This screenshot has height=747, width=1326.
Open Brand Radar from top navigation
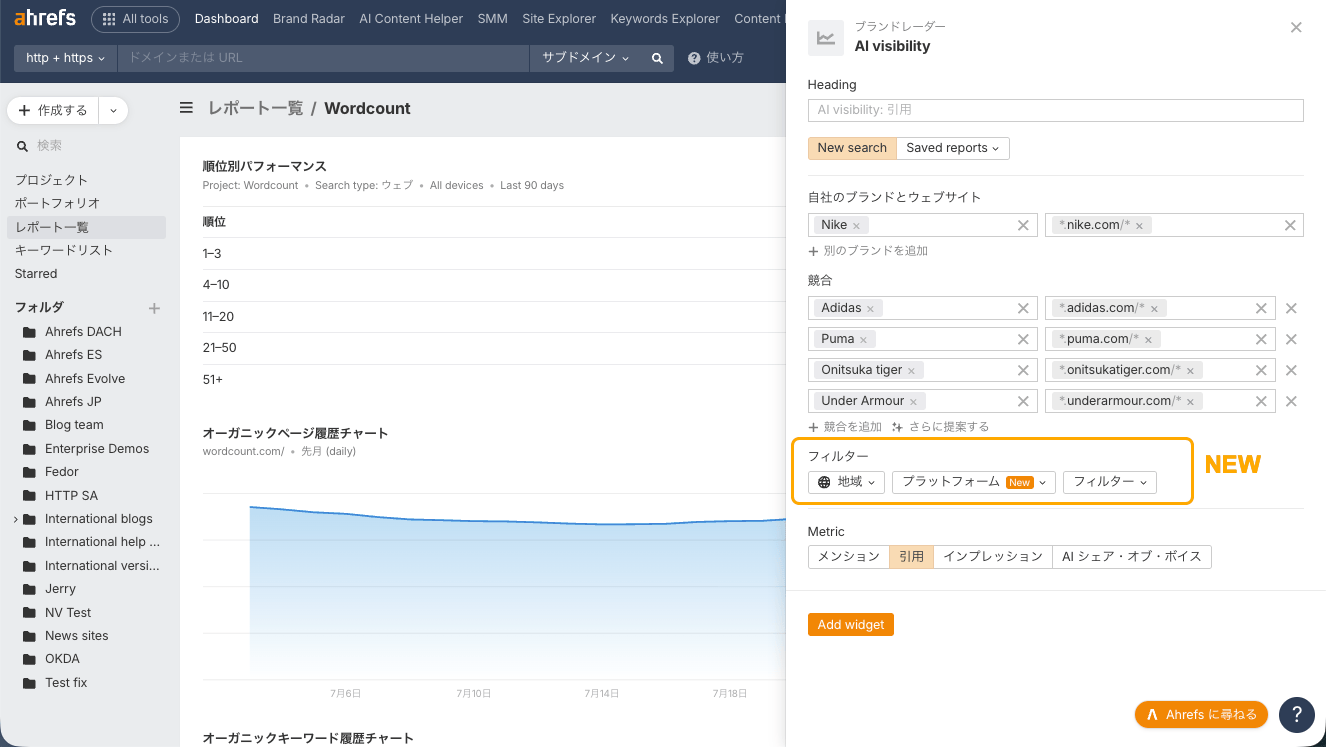click(309, 19)
